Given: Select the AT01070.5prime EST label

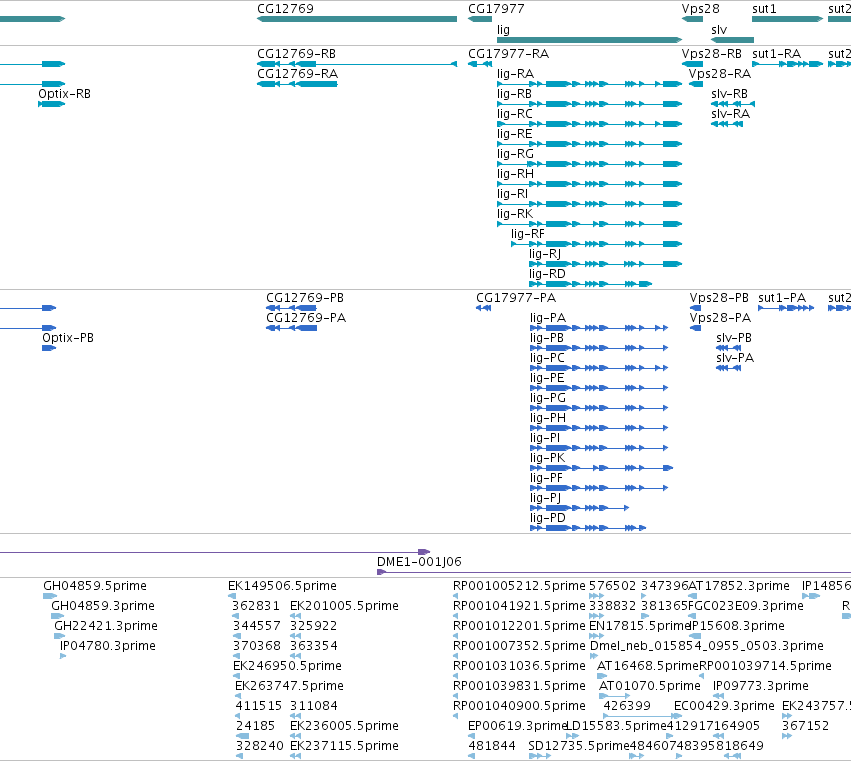Looking at the screenshot, I should click(650, 686).
